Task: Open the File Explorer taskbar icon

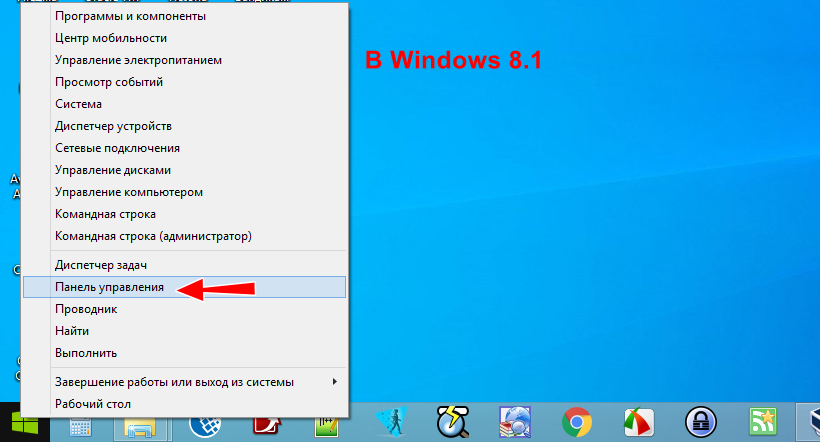Action: (140, 428)
